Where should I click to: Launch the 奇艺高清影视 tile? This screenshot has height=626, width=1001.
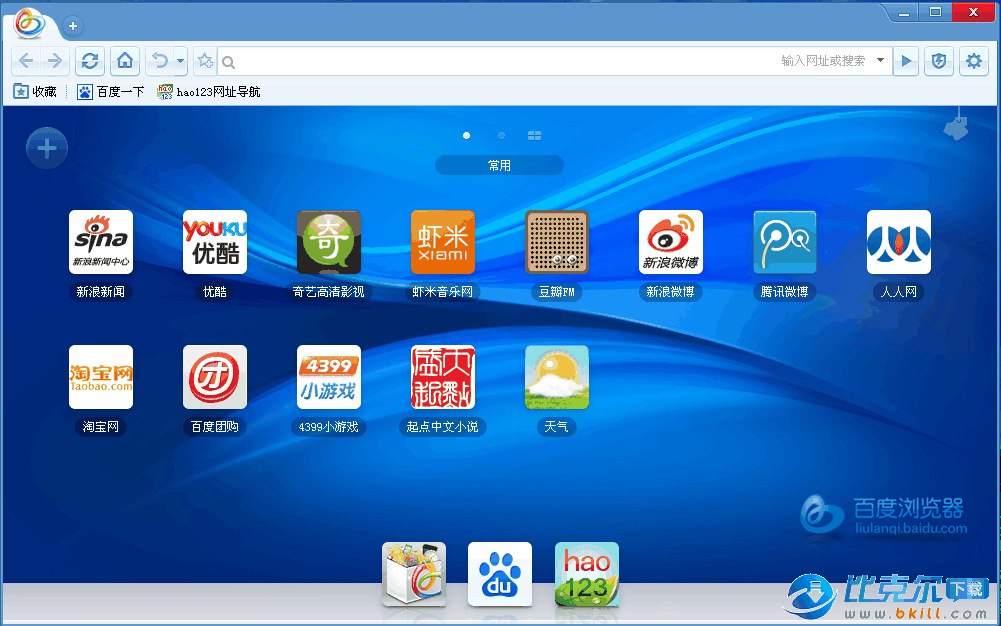(329, 242)
